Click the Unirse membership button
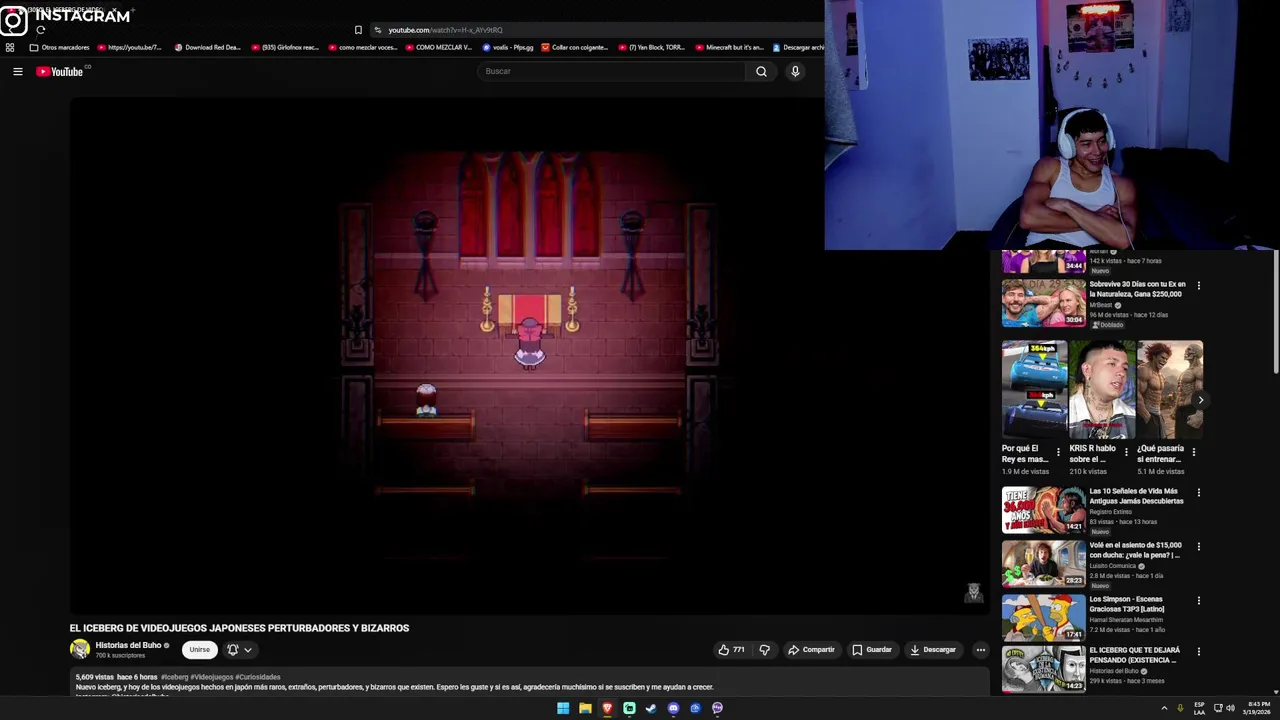 (x=200, y=650)
